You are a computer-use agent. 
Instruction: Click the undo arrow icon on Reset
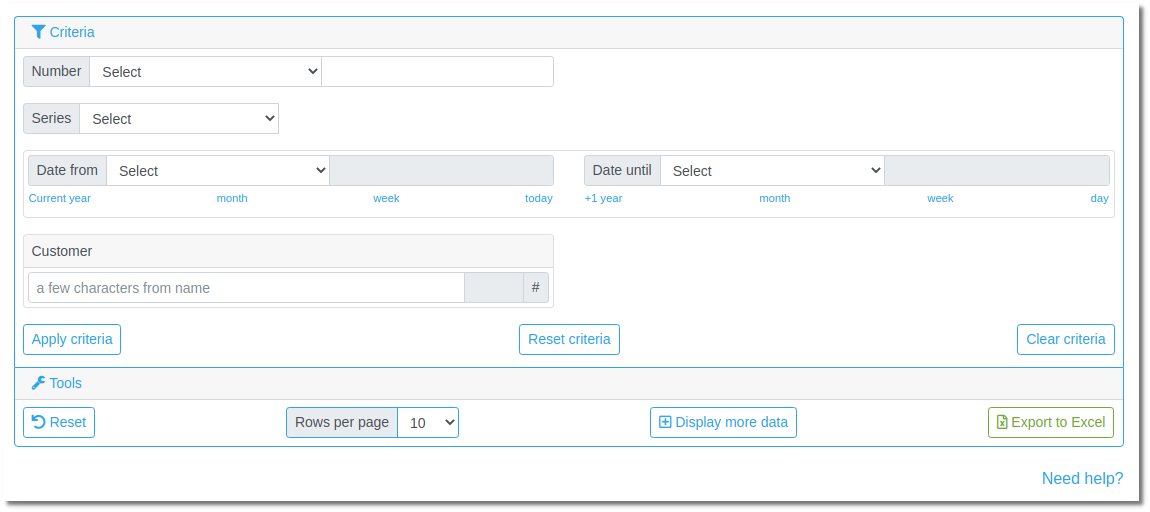[x=39, y=422]
